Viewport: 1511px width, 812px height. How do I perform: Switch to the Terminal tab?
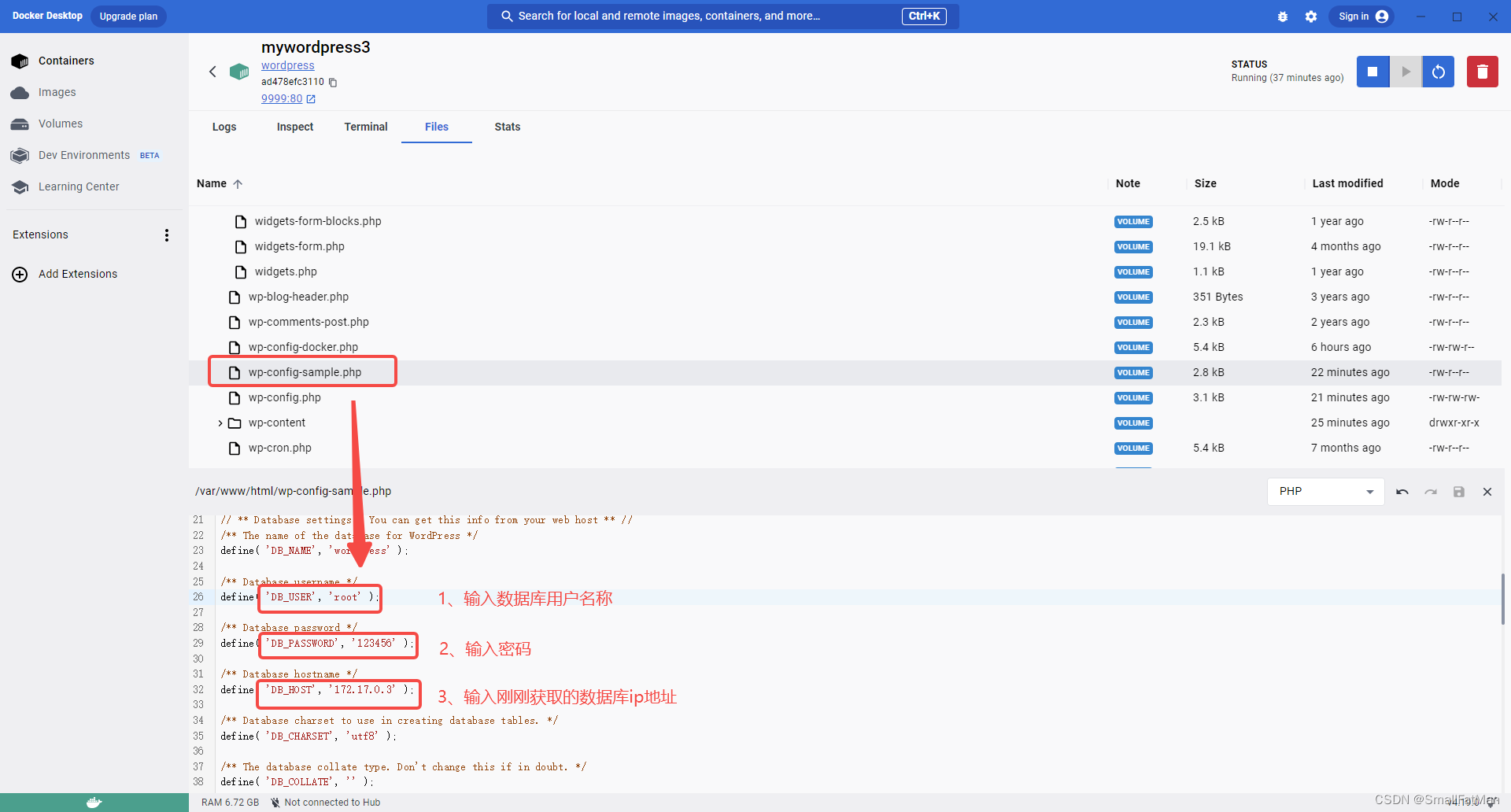366,127
